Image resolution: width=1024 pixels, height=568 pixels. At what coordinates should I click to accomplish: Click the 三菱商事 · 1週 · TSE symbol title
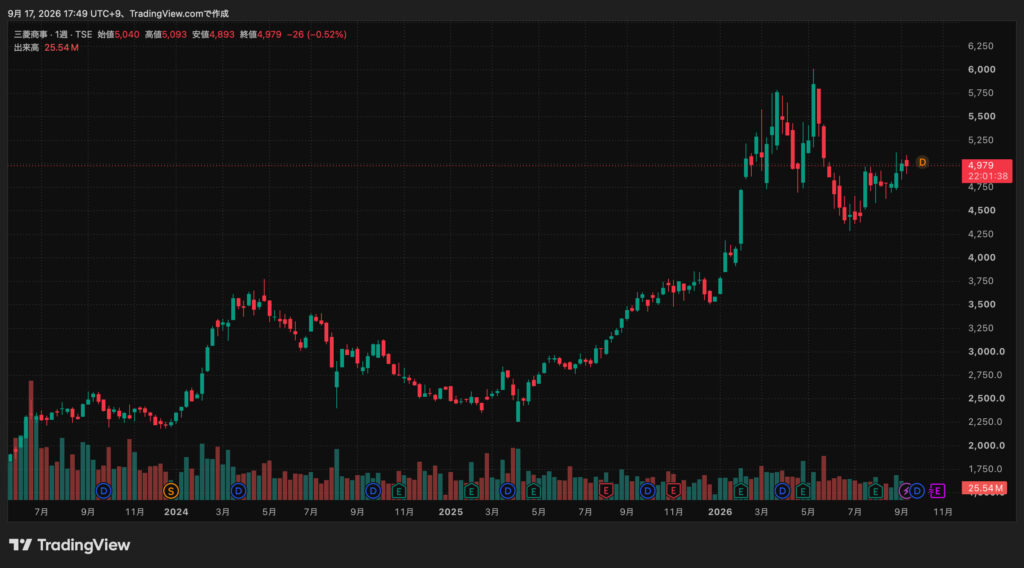click(53, 35)
